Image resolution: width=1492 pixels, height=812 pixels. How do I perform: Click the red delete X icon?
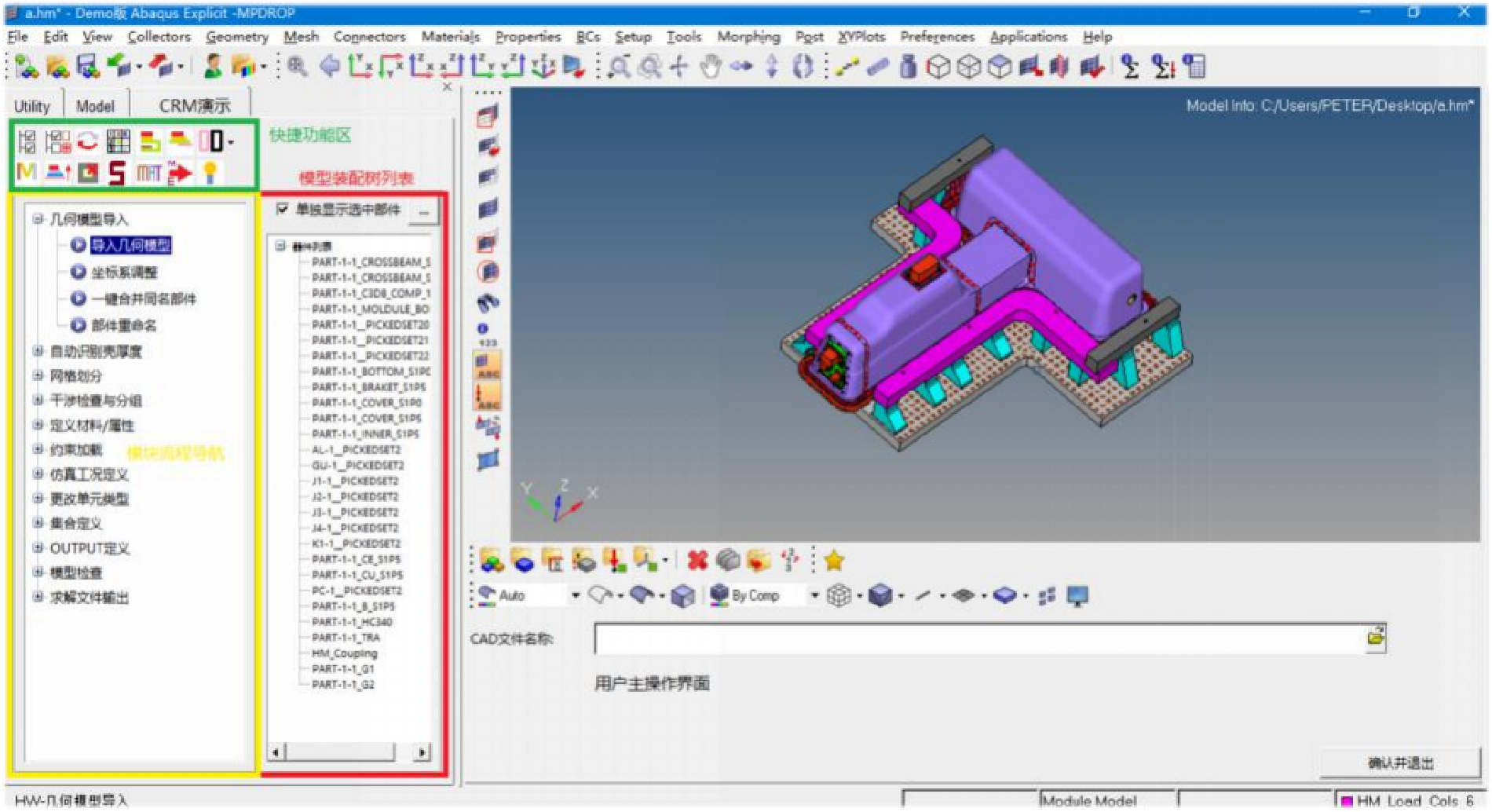pos(697,561)
